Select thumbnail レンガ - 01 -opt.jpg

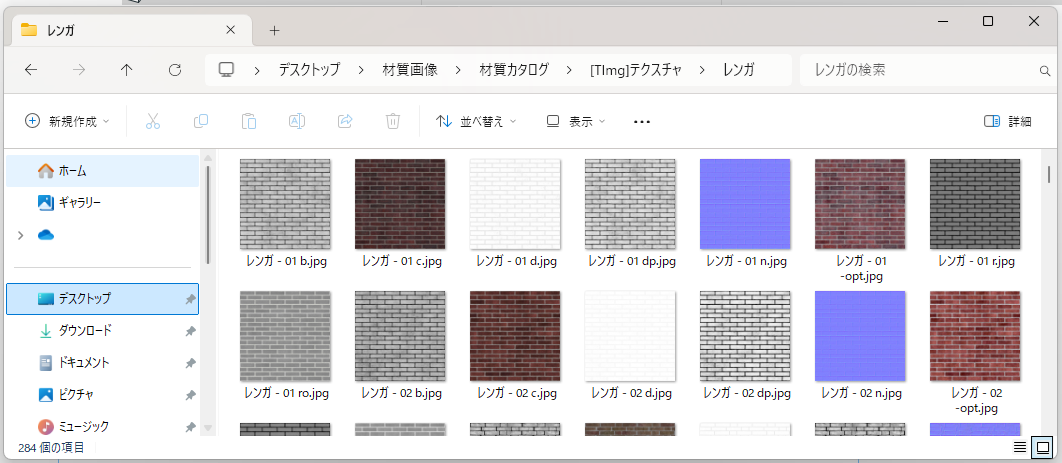[x=860, y=204]
